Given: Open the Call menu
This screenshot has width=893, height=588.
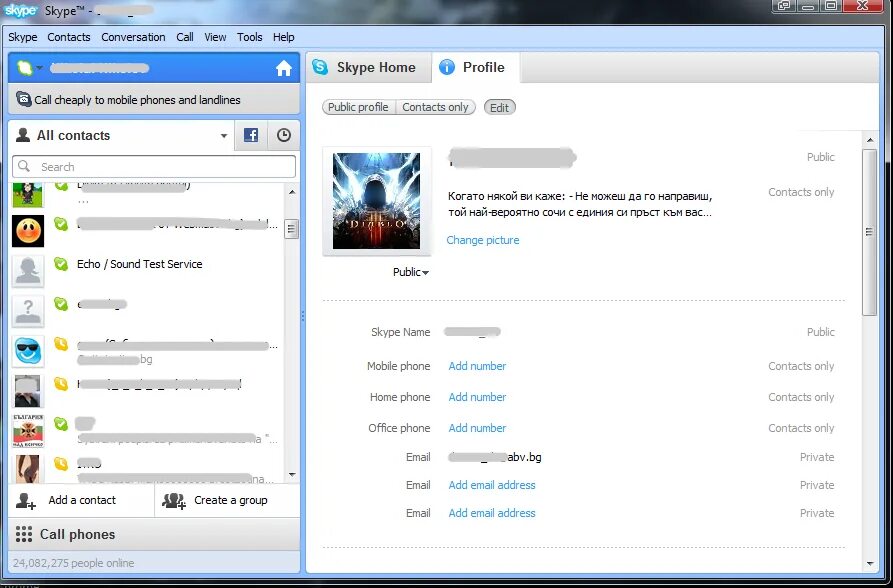Looking at the screenshot, I should coord(185,37).
